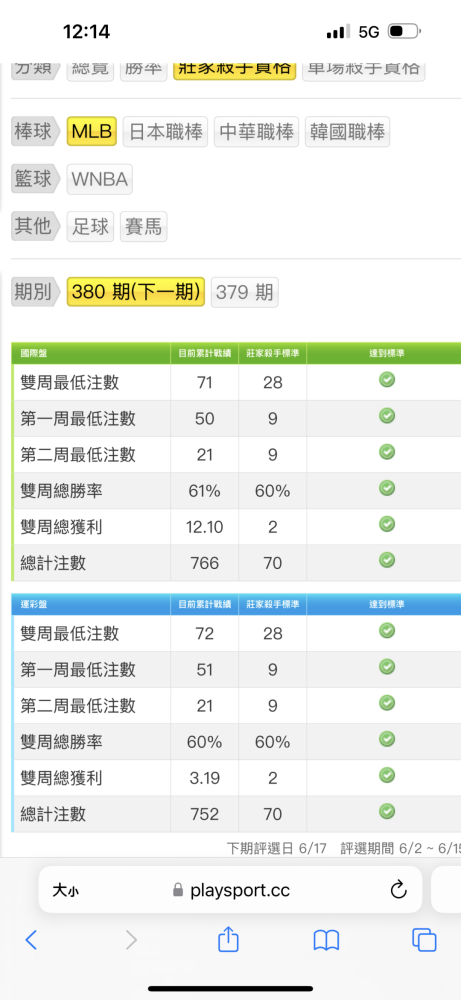Tap the 其他 category label

pyautogui.click(x=36, y=226)
